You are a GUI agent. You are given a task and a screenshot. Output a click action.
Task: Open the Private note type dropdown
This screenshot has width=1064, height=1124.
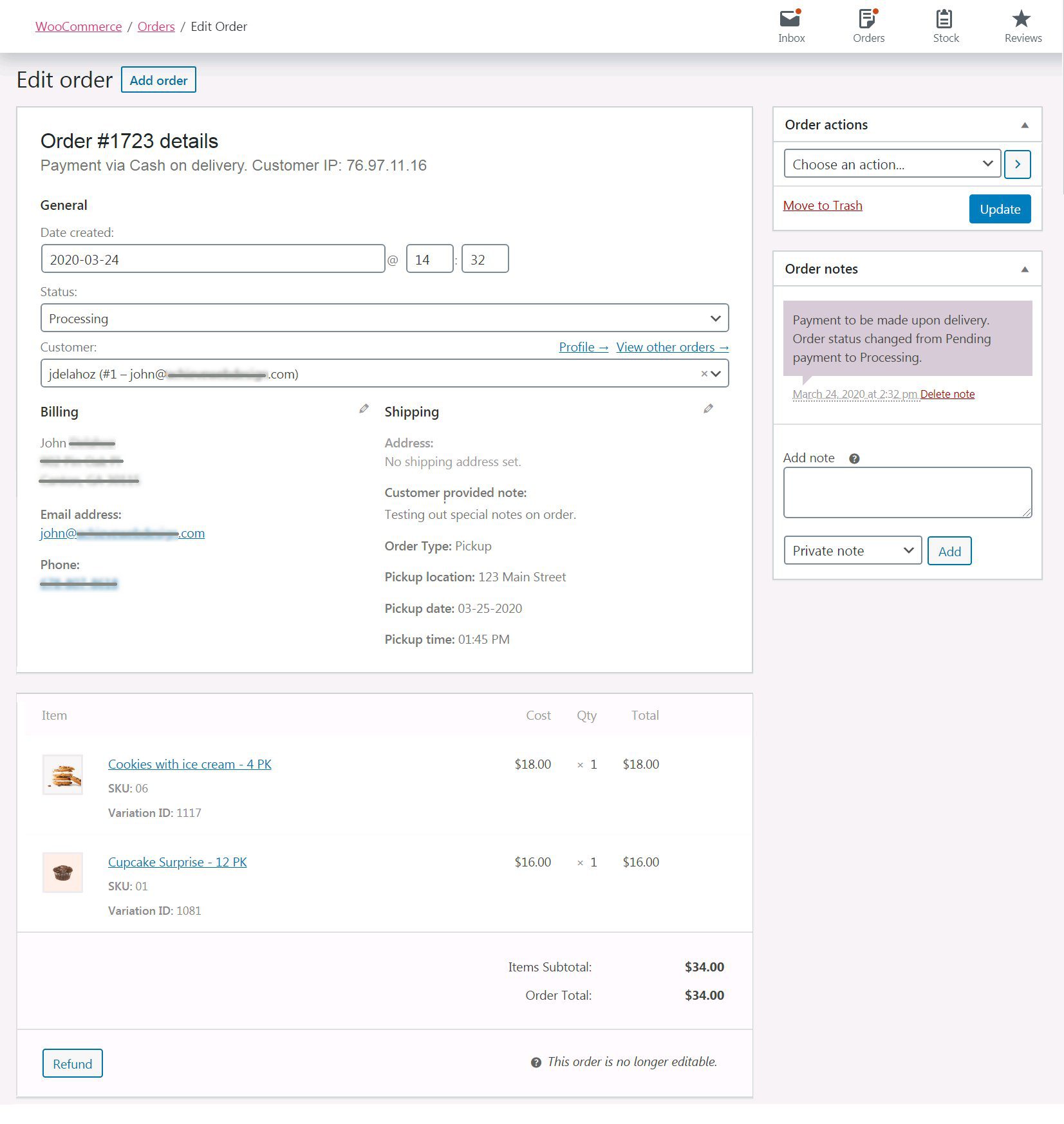pyautogui.click(x=852, y=550)
